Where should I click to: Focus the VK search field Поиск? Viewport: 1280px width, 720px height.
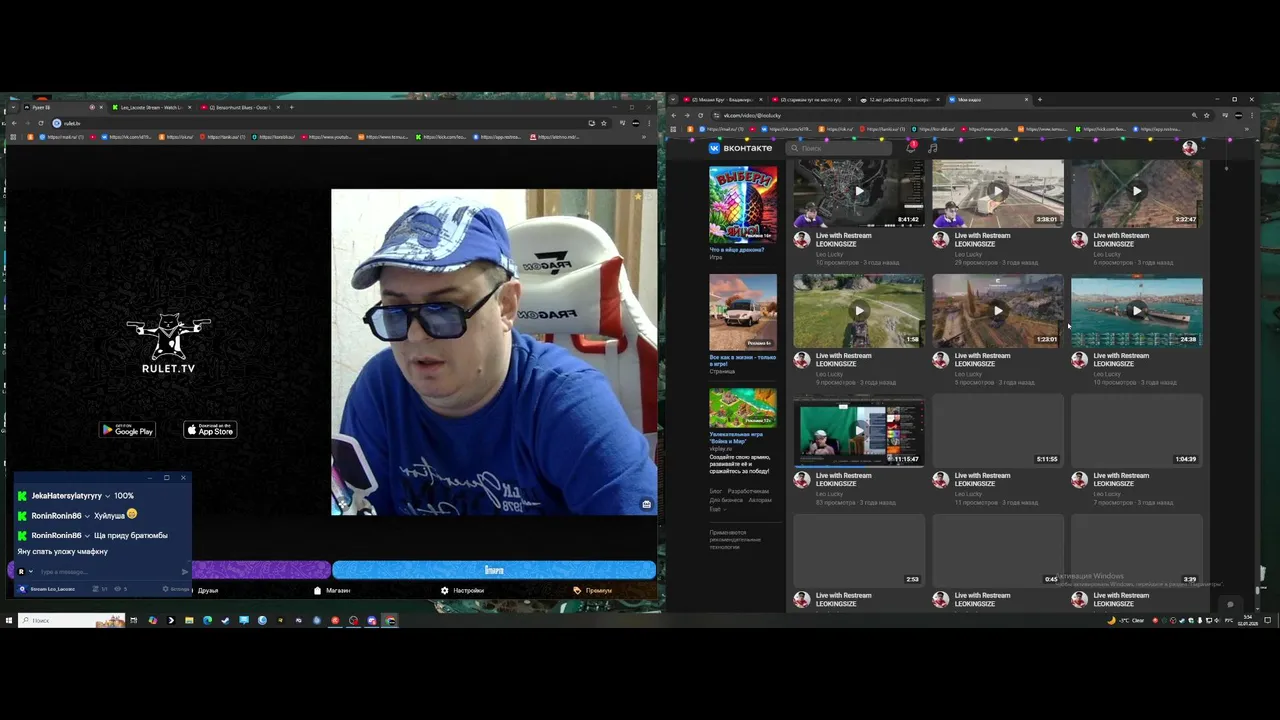840,148
